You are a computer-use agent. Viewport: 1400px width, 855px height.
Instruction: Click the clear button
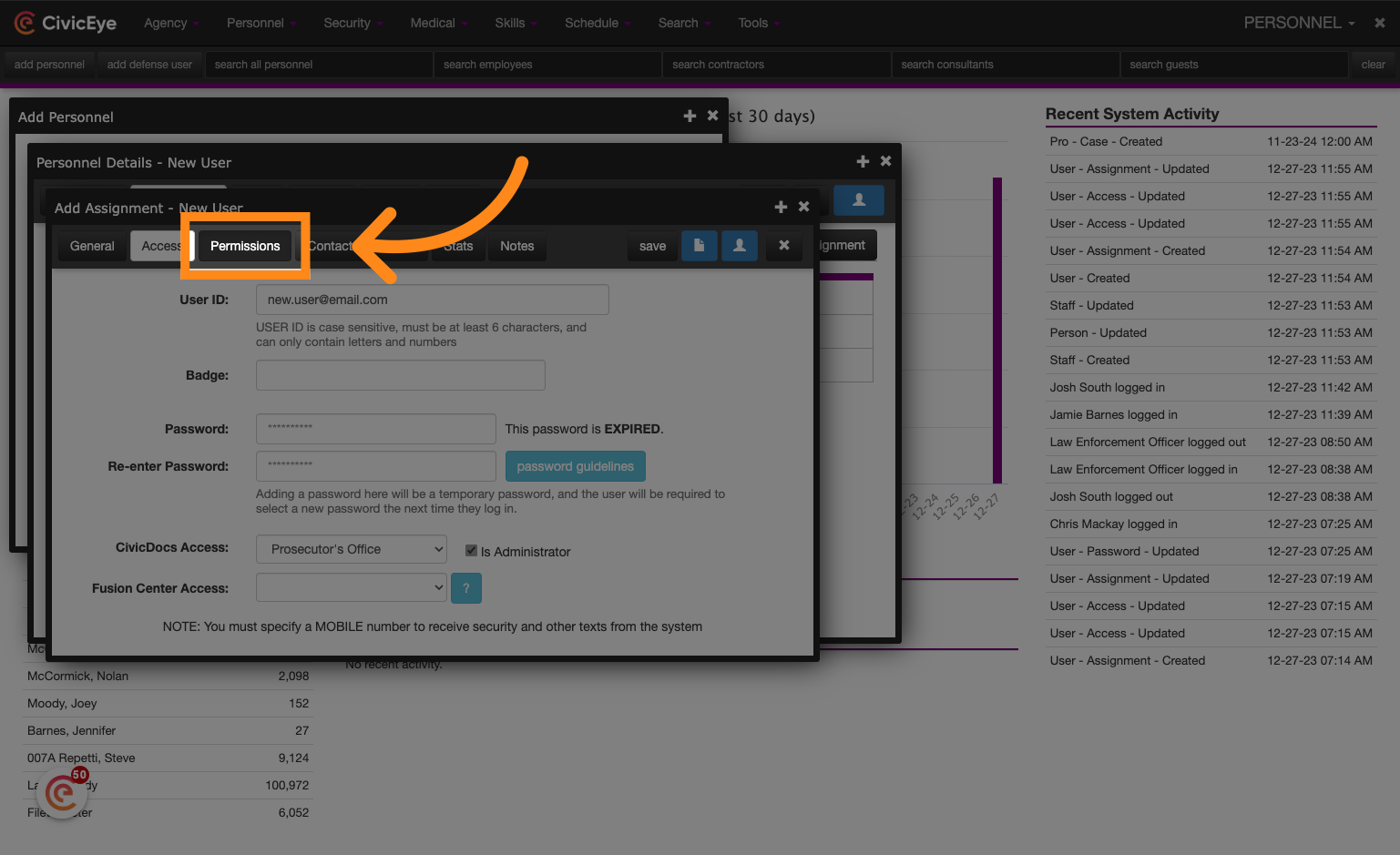(x=1373, y=65)
